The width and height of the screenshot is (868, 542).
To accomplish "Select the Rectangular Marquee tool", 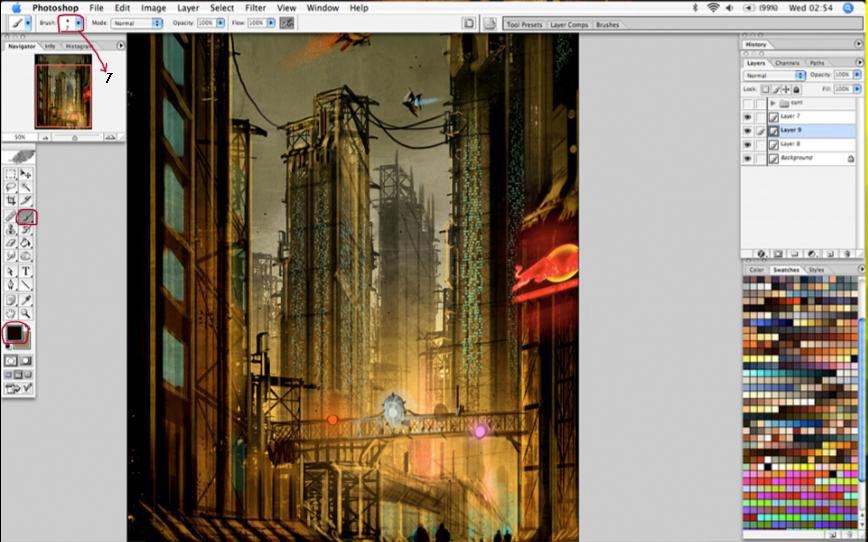I will coord(11,174).
